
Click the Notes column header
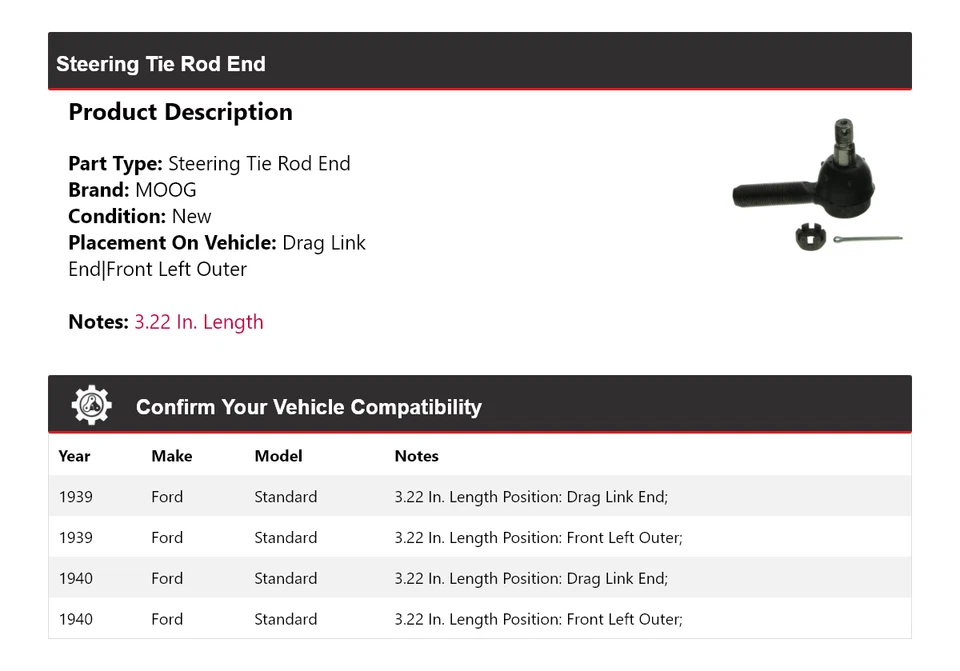coord(416,456)
